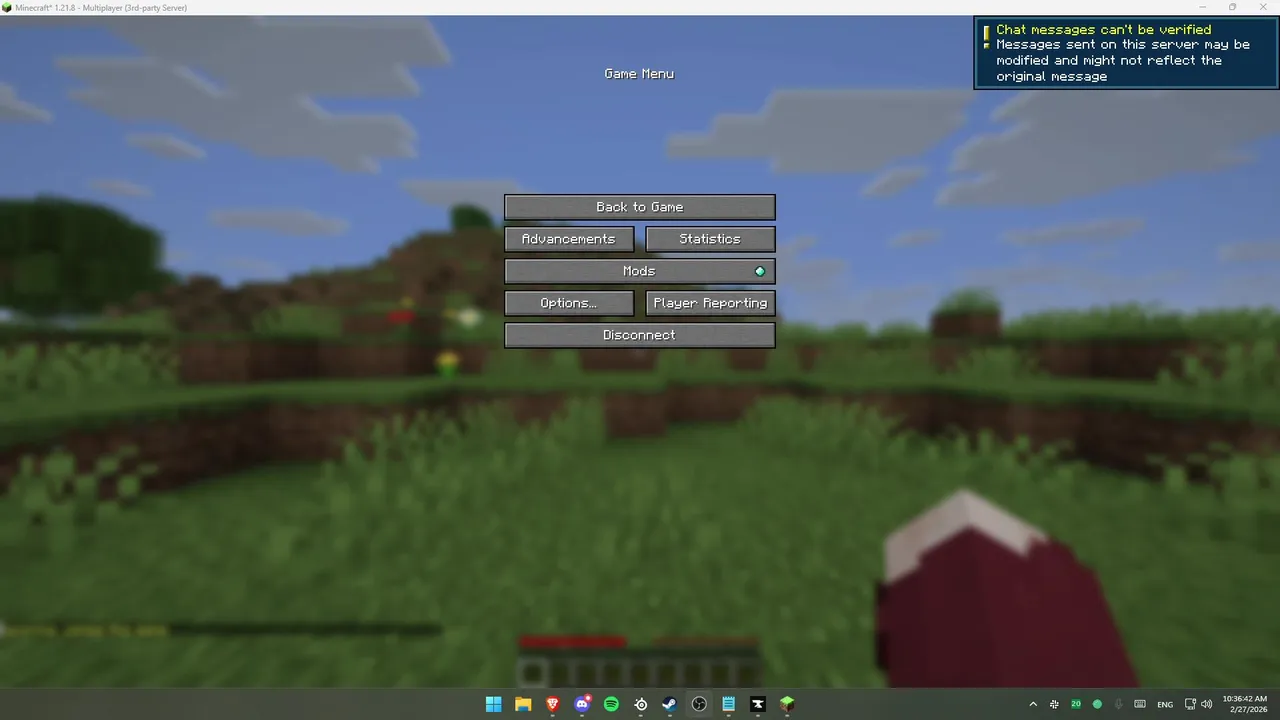Show hidden system tray icons
This screenshot has width=1280, height=720.
(x=1033, y=704)
